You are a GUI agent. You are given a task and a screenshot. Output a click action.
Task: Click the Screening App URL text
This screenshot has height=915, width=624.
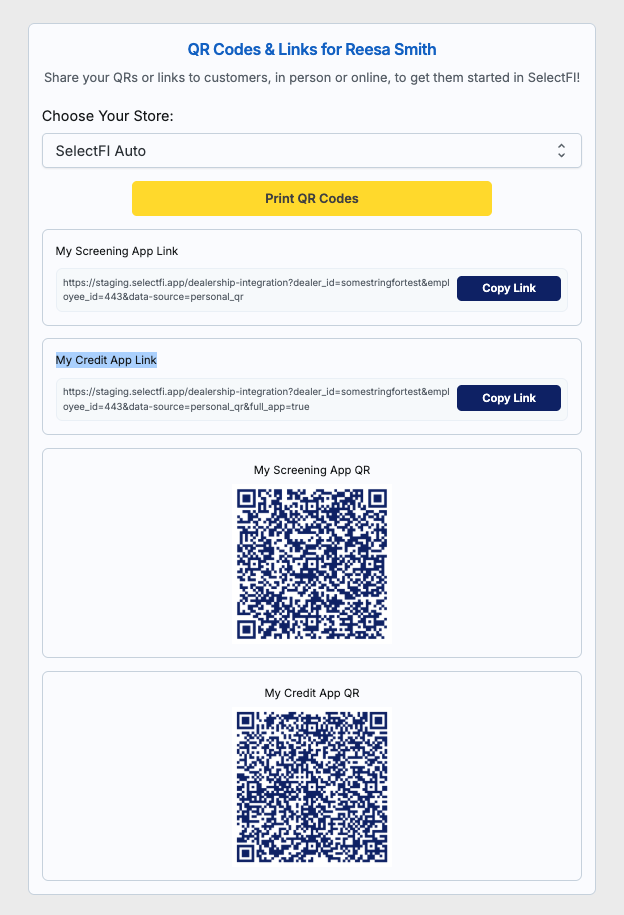tap(256, 289)
